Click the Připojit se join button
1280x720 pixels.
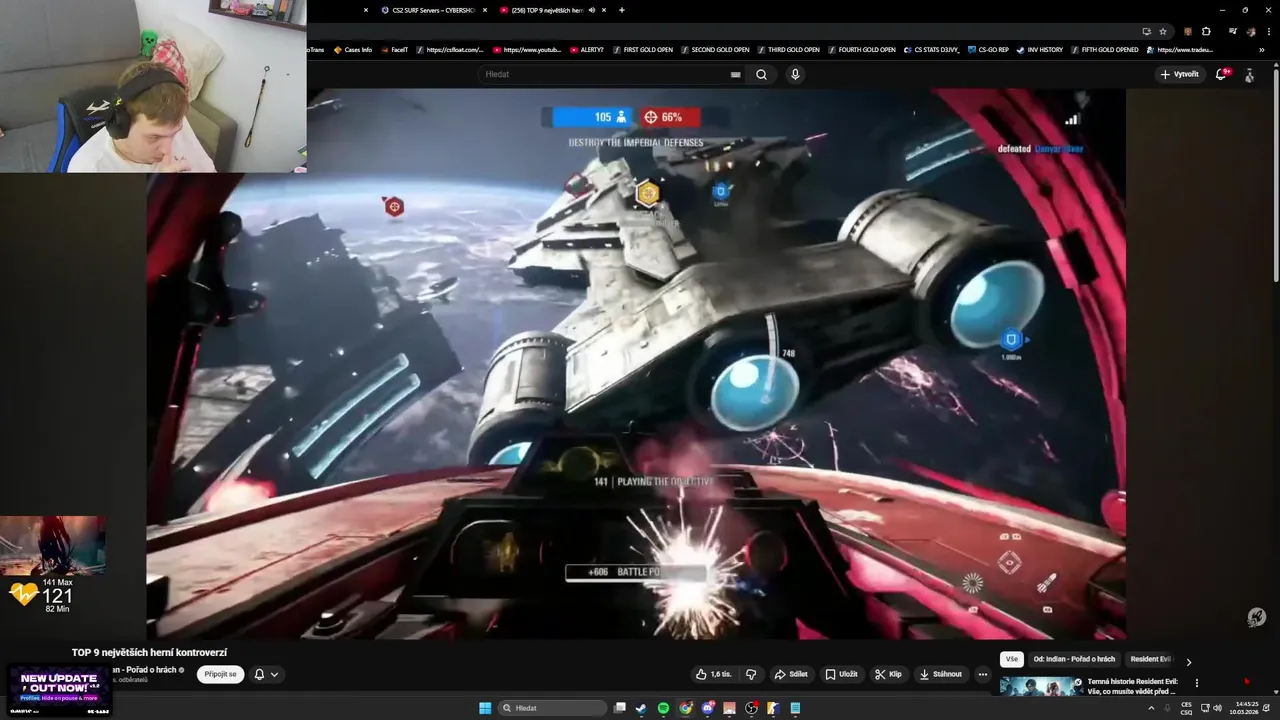[x=220, y=674]
